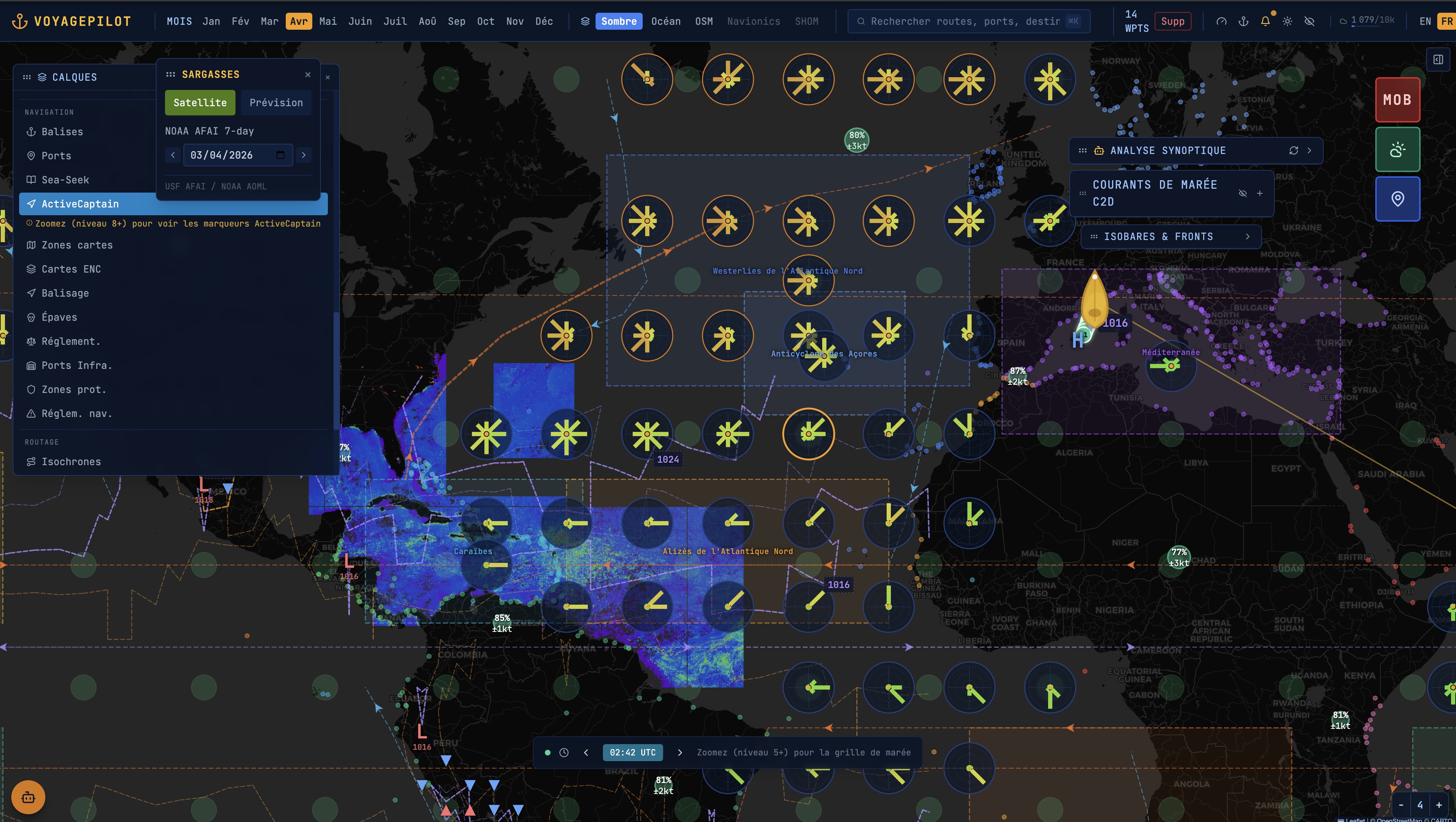The height and width of the screenshot is (822, 1456).
Task: Open notifications via the bell icon
Action: (1265, 21)
